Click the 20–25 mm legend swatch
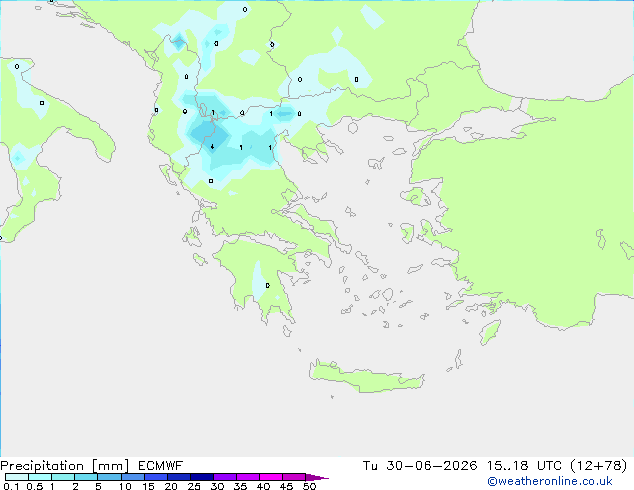The image size is (634, 490). click(x=179, y=477)
